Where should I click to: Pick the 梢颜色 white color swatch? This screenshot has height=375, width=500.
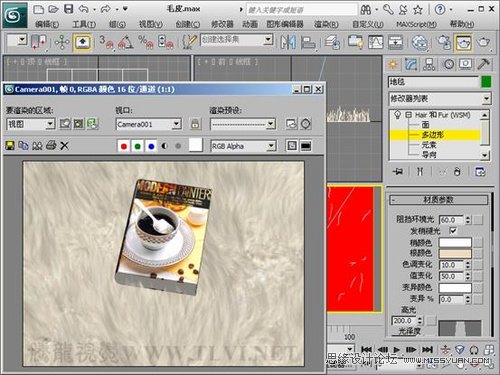pos(455,242)
